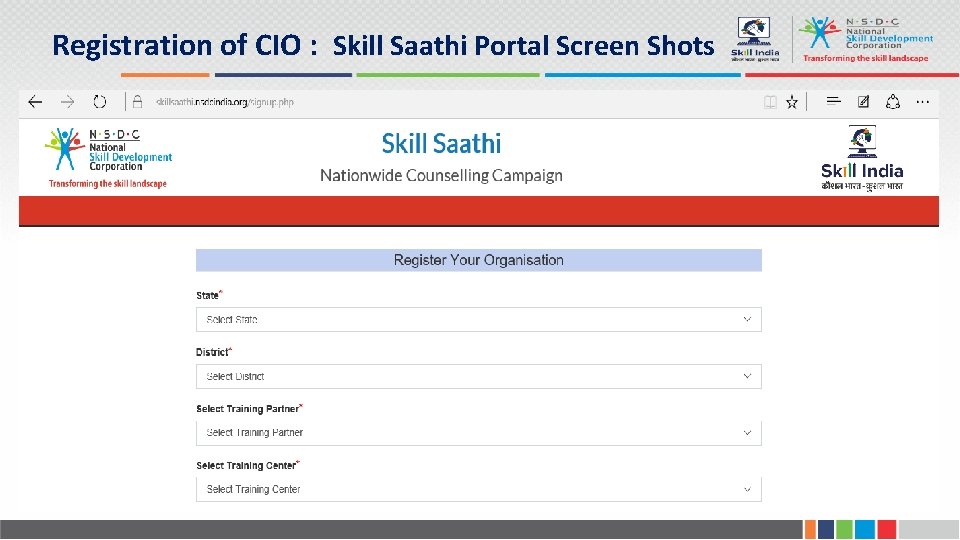The image size is (960, 540).
Task: Open the Select State dropdown
Action: 479,320
